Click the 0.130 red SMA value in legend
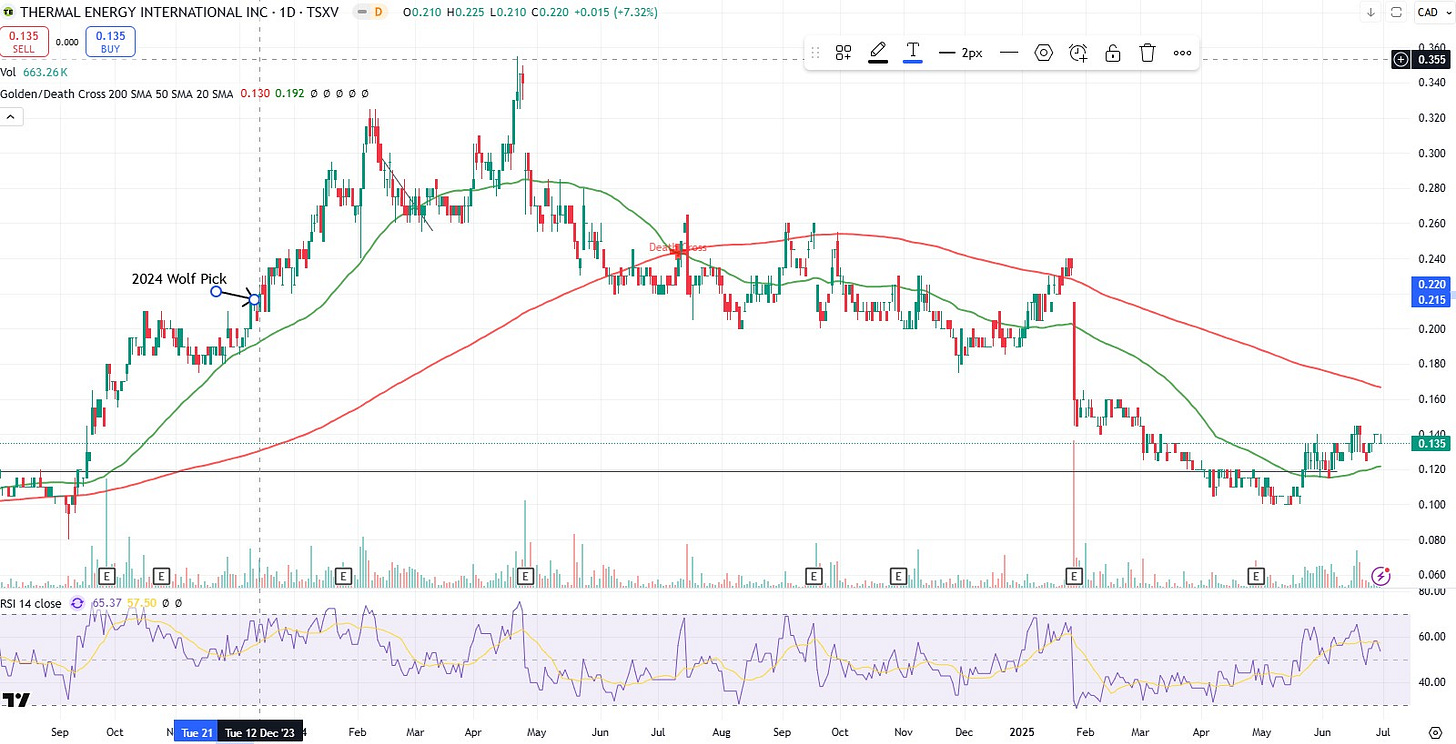 255,94
